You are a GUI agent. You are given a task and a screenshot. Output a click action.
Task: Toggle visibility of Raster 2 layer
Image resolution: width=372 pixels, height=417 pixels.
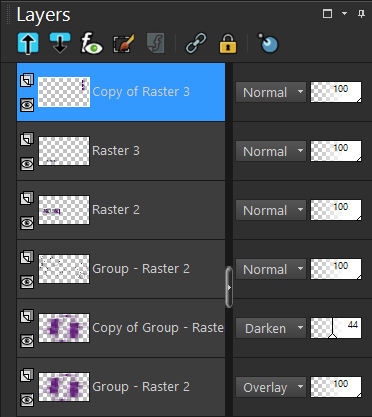tap(27, 223)
